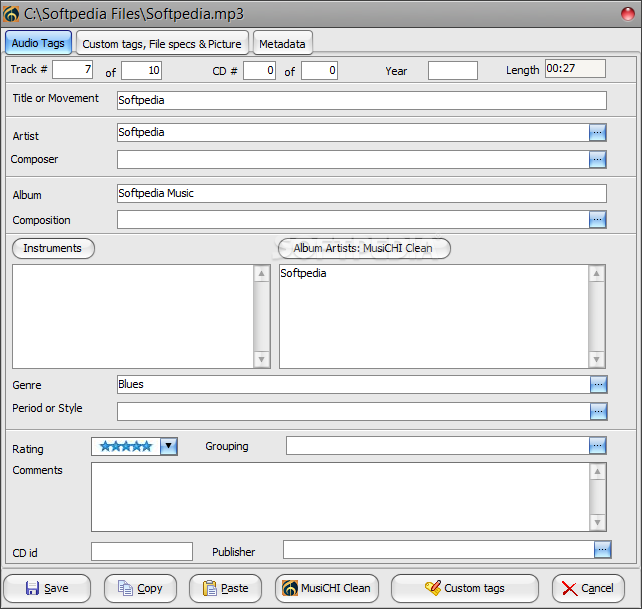Viewport: 642px width, 609px height.
Task: Open the Grouping field browse button
Action: click(x=597, y=445)
